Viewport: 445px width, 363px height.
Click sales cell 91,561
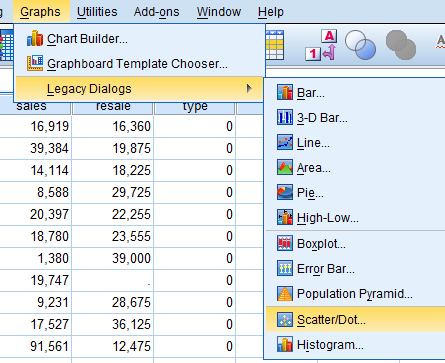35,346
